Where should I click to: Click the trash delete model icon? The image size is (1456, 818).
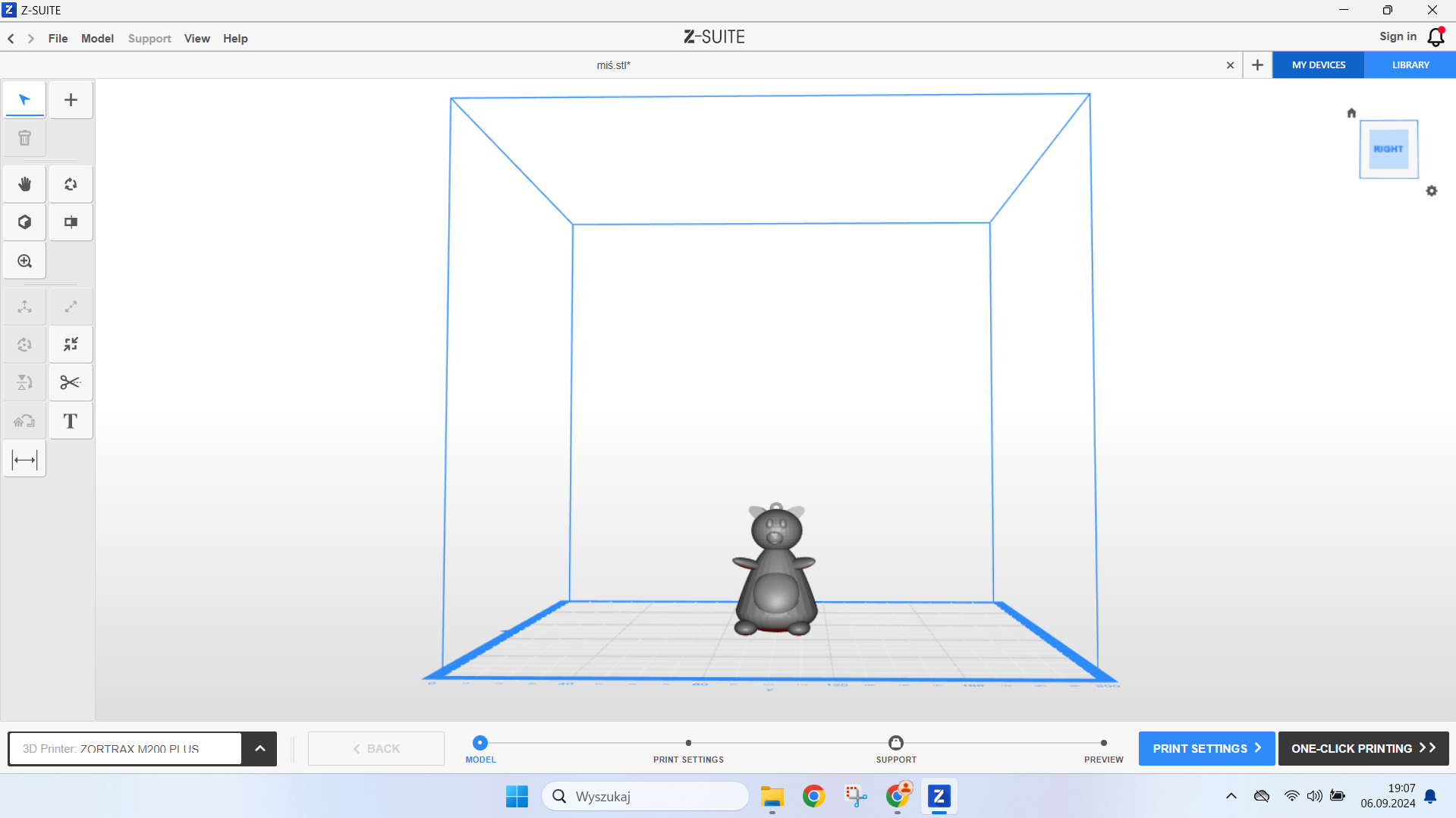[24, 138]
